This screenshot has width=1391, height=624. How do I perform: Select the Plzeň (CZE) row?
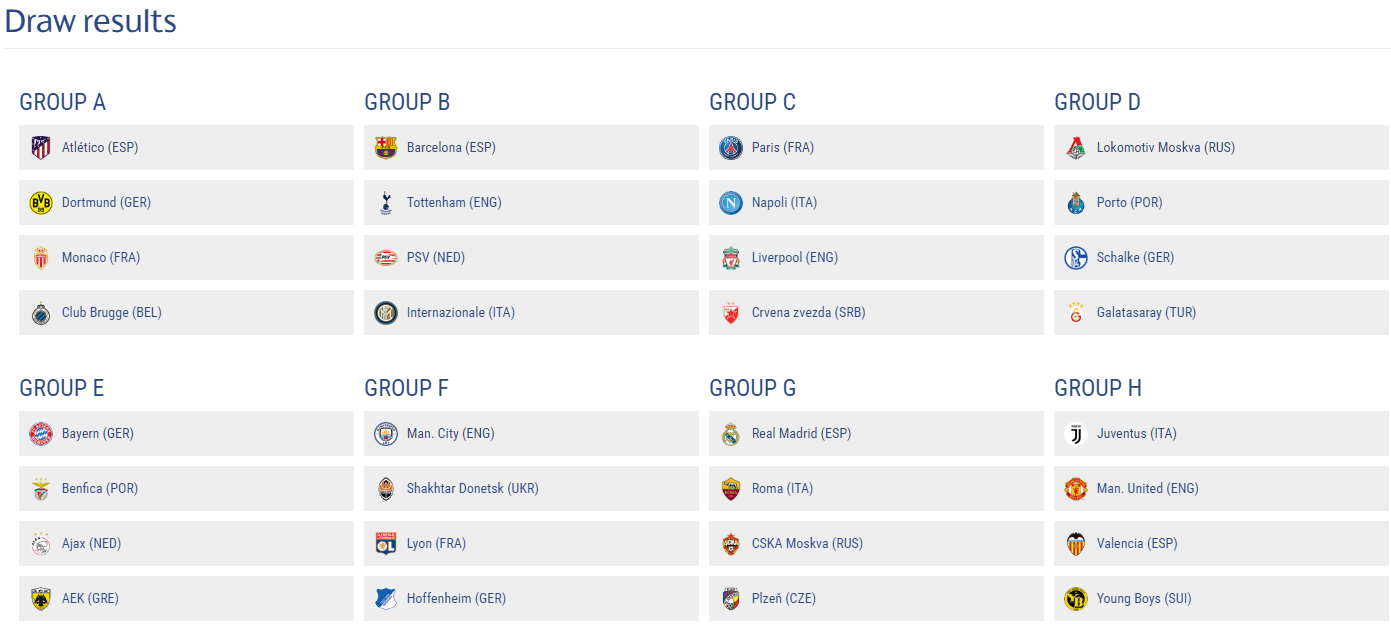(x=876, y=599)
